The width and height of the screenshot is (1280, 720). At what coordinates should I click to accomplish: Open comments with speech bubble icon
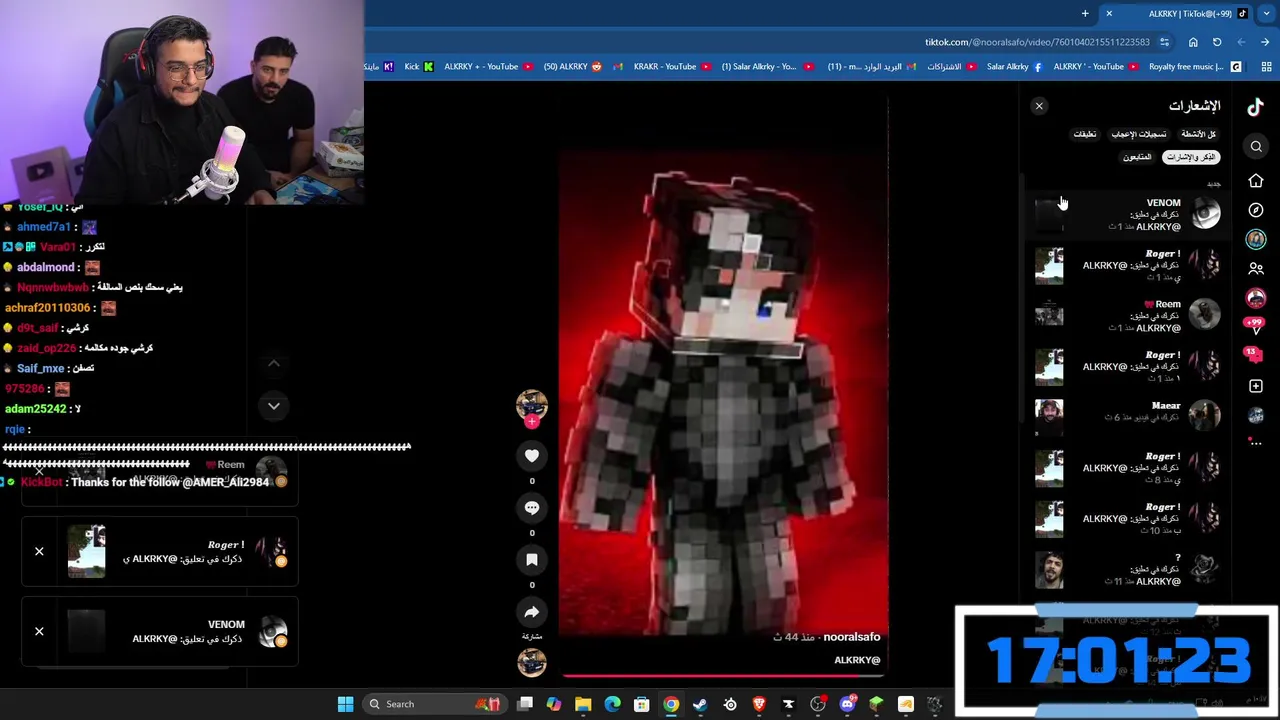point(532,508)
